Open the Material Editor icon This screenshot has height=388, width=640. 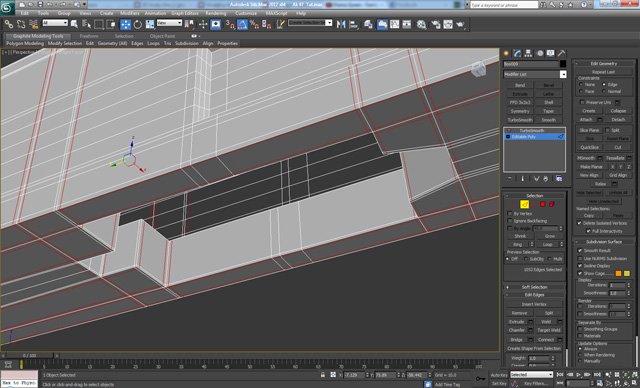(421, 24)
